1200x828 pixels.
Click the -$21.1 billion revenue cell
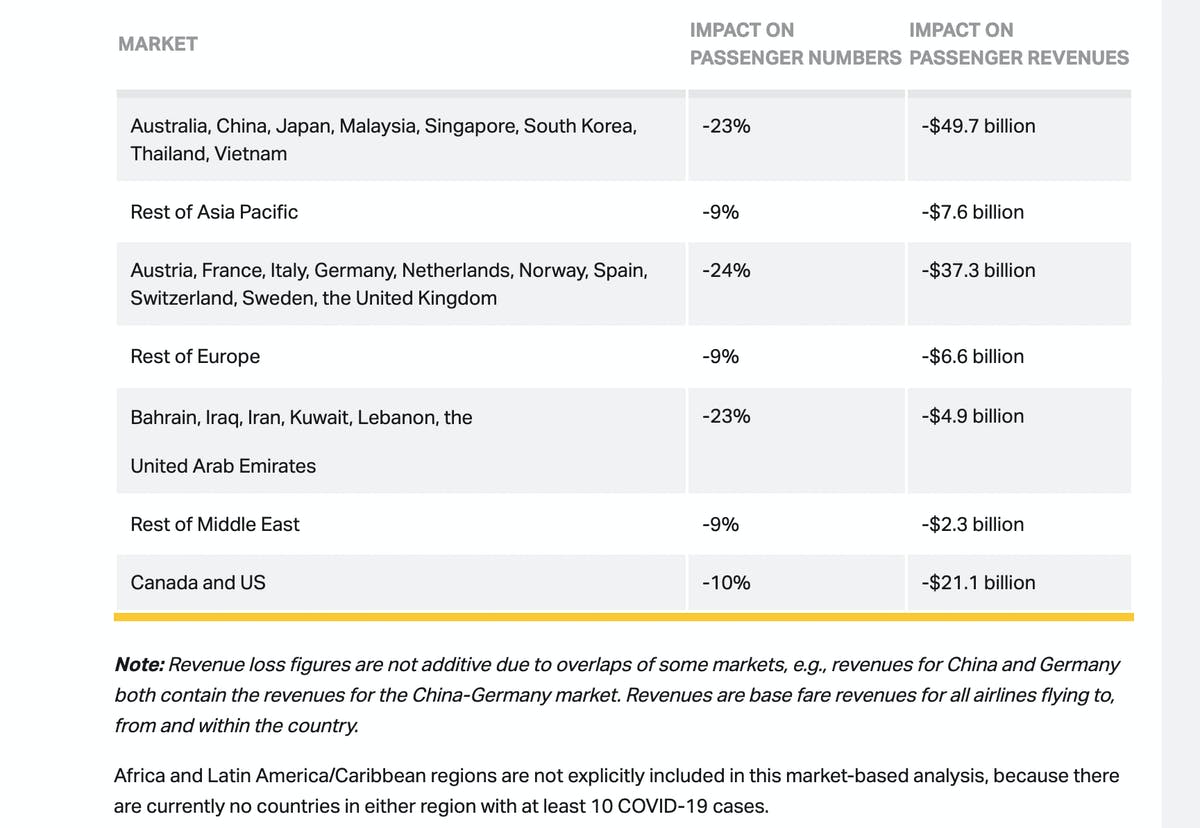[978, 583]
